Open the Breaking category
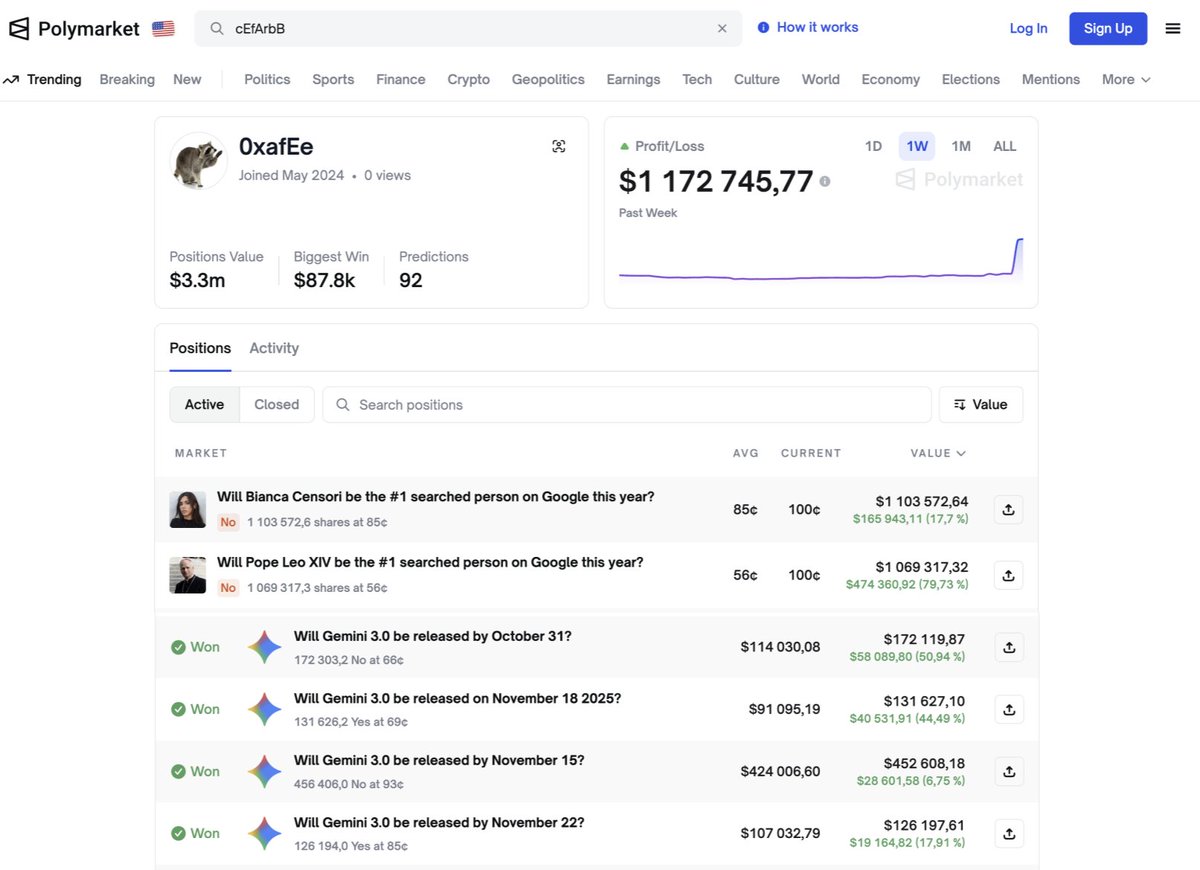Viewport: 1200px width, 870px height. 127,80
